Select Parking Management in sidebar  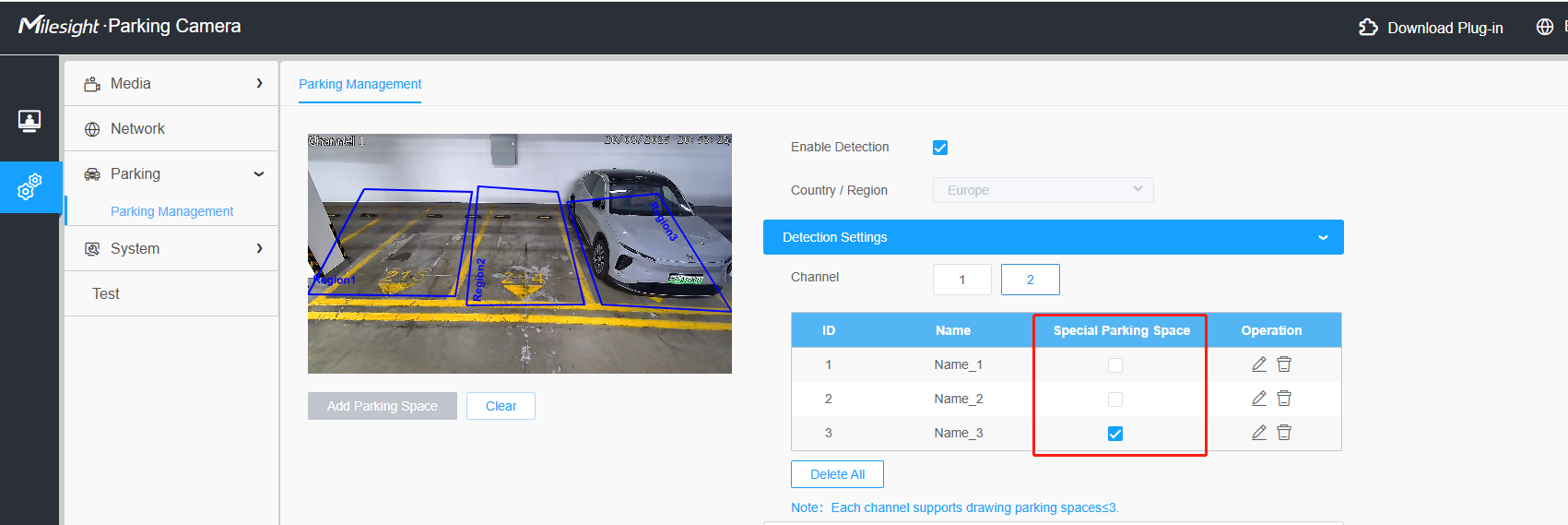coord(171,211)
